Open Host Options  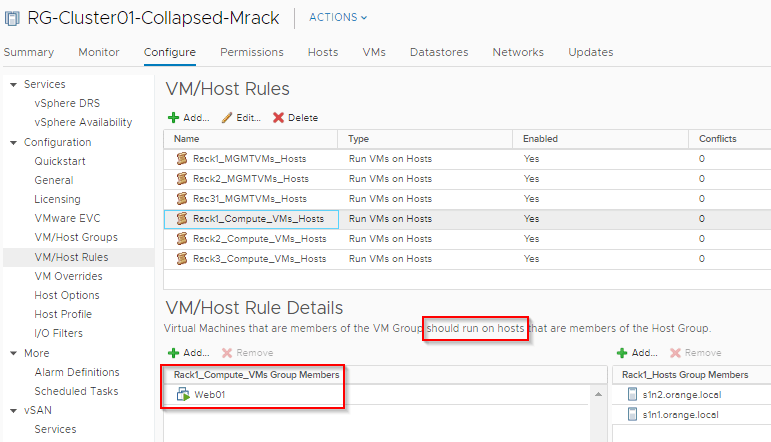67,295
